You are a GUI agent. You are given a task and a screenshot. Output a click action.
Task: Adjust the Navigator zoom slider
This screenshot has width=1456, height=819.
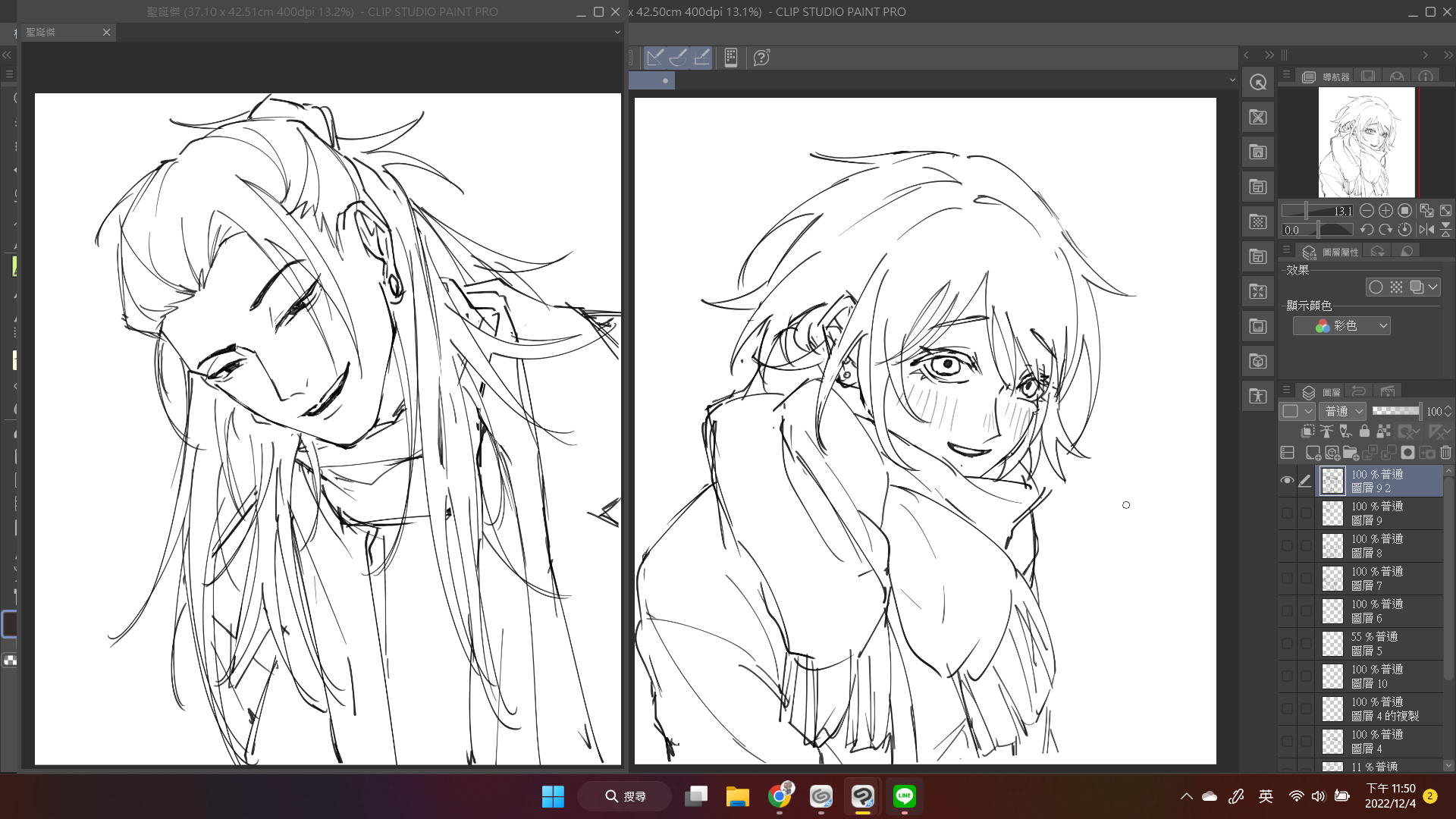click(1316, 211)
